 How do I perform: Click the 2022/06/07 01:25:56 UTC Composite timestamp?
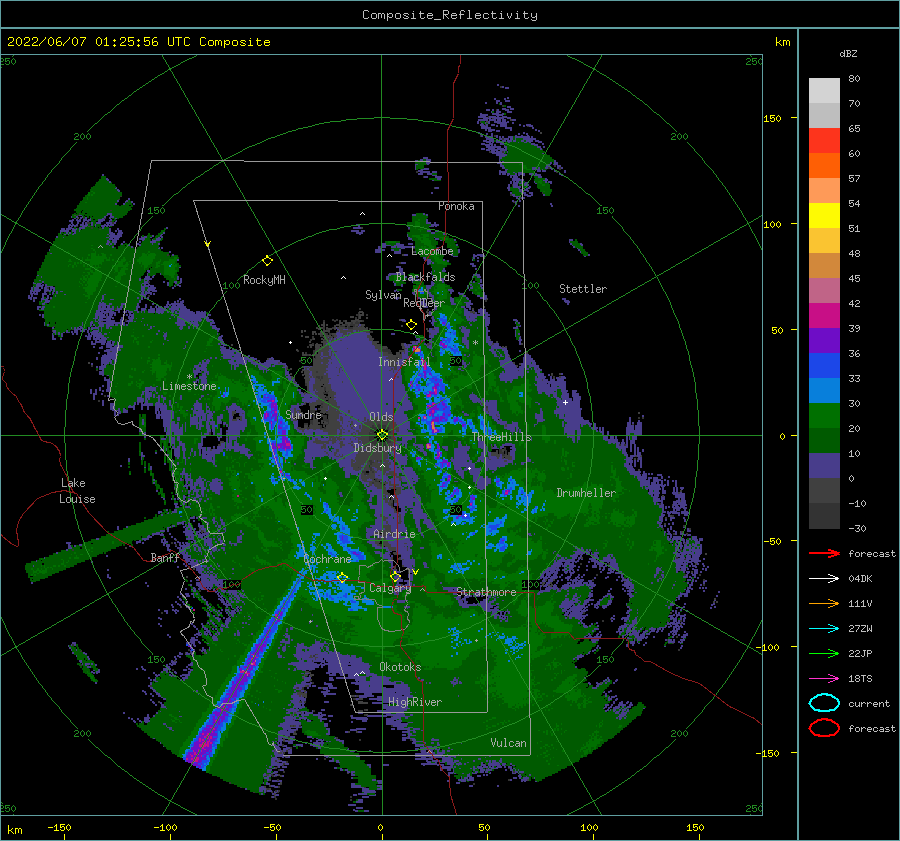138,42
